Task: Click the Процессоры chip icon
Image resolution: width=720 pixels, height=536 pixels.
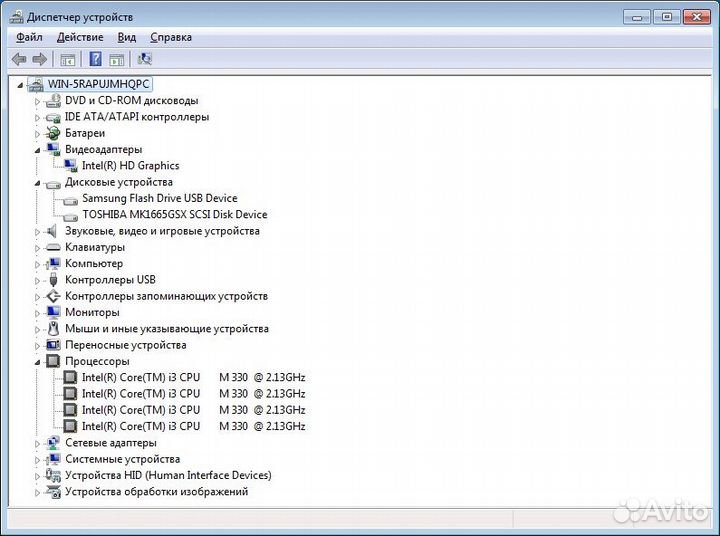Action: 53,361
